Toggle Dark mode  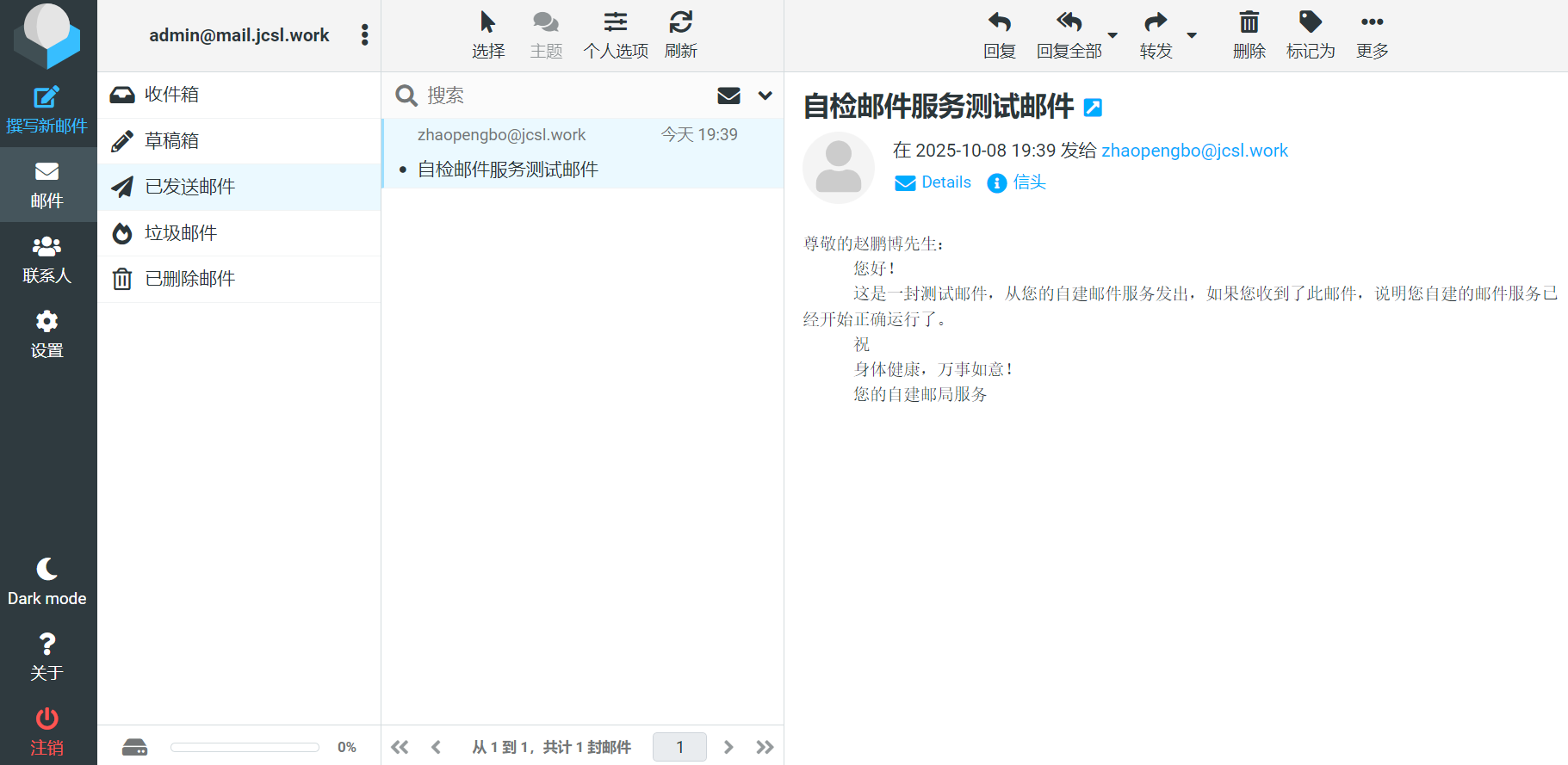46,581
